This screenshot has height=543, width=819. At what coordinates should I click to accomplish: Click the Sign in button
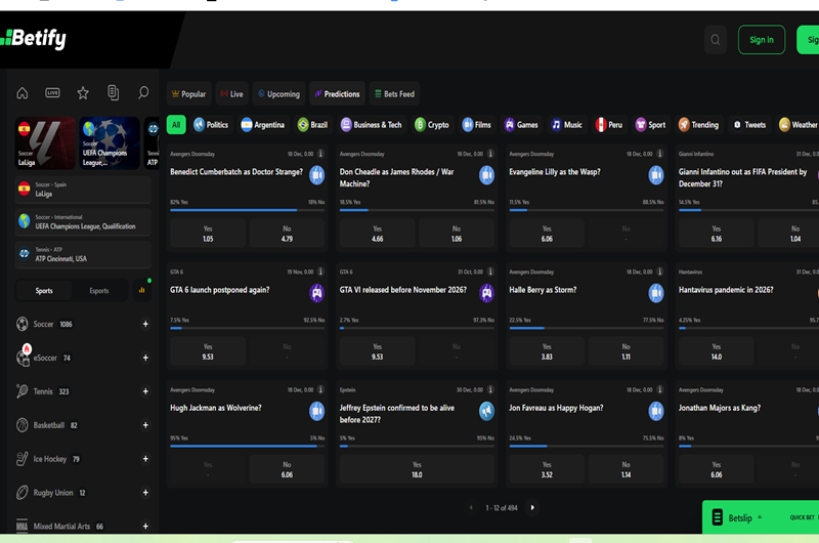tap(761, 40)
